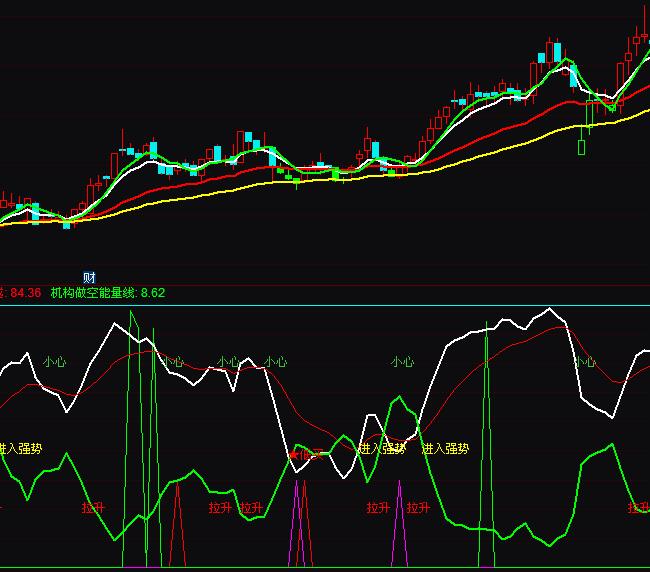Click the rightmost 进入强势 signal label
650x572 pixels.
pyautogui.click(x=445, y=448)
